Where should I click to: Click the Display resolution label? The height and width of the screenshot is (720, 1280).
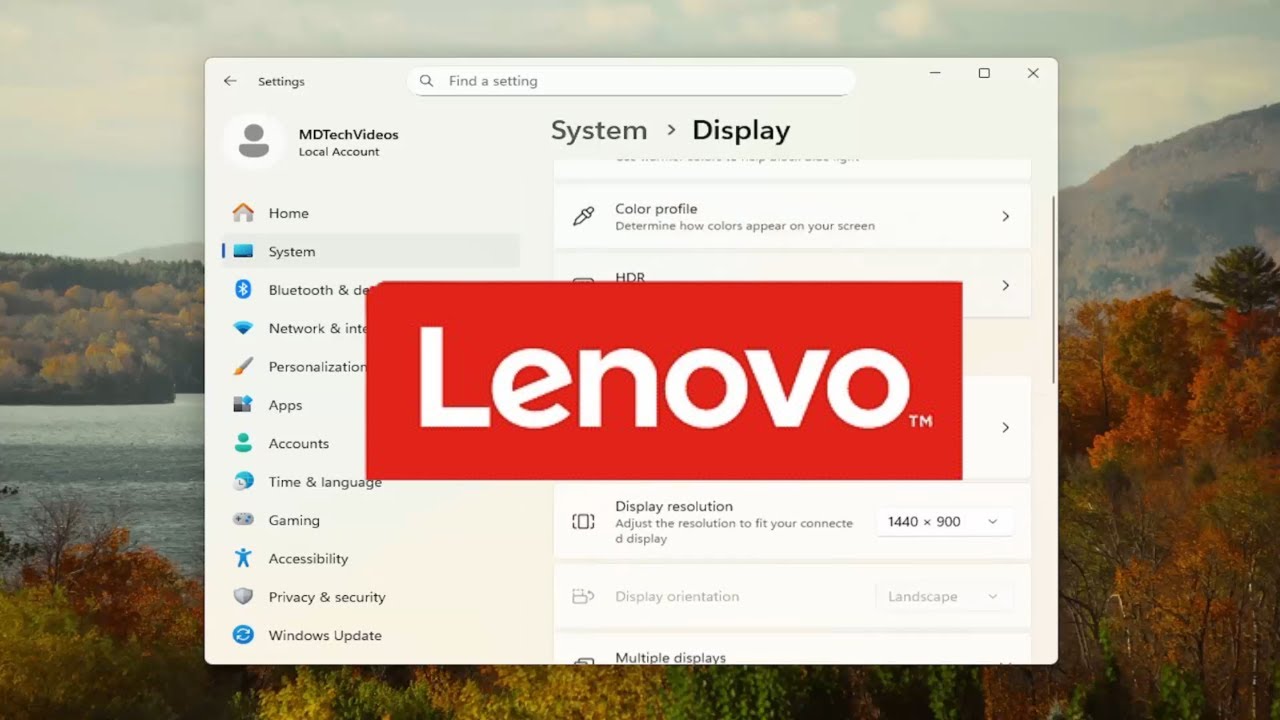[674, 506]
